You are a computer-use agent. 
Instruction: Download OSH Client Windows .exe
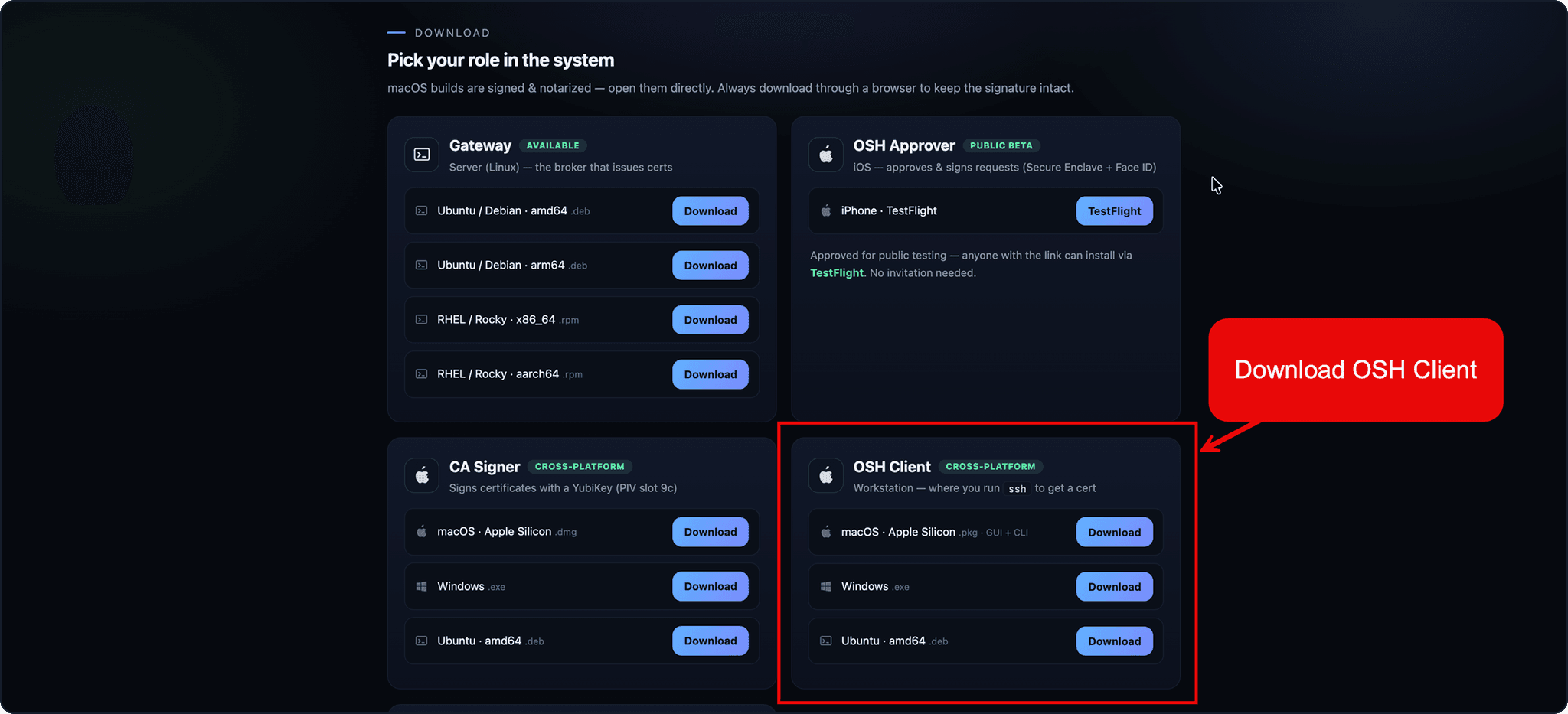tap(1115, 587)
